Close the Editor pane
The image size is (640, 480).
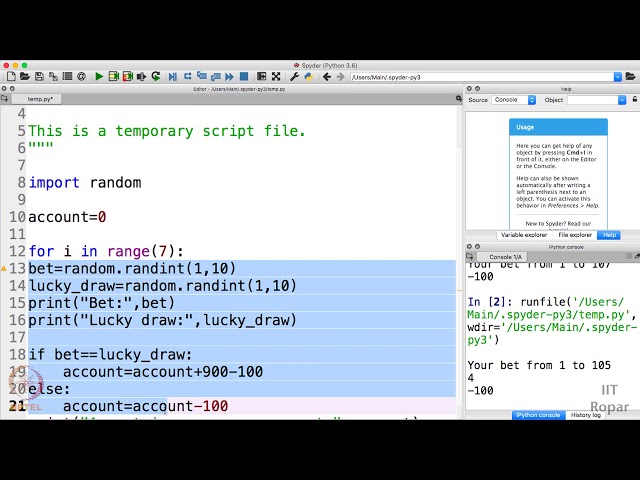click(x=4, y=88)
